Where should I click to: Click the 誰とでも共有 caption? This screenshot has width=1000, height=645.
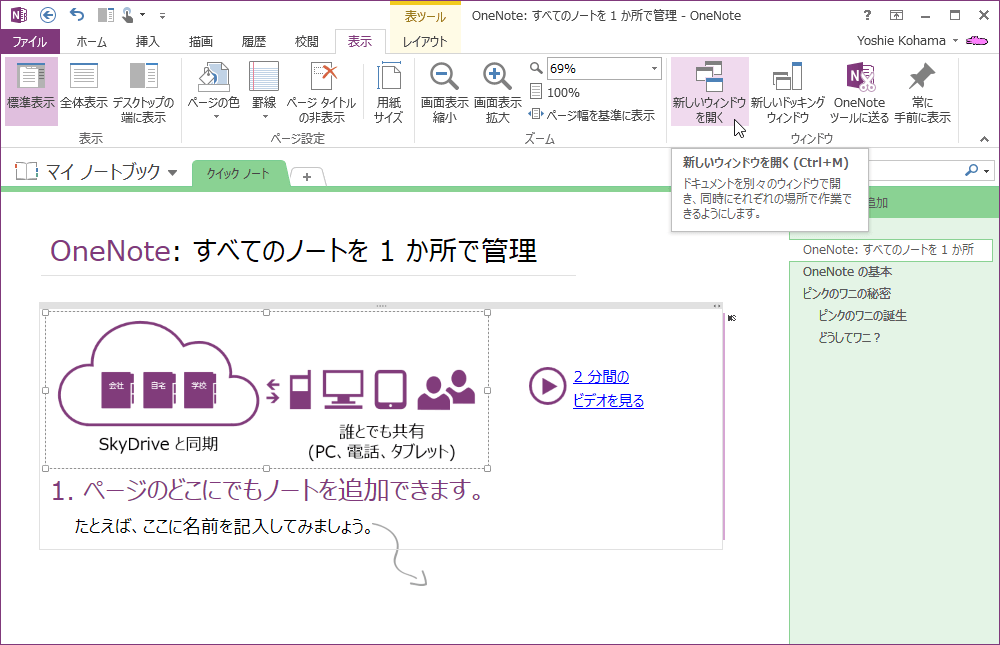381,432
